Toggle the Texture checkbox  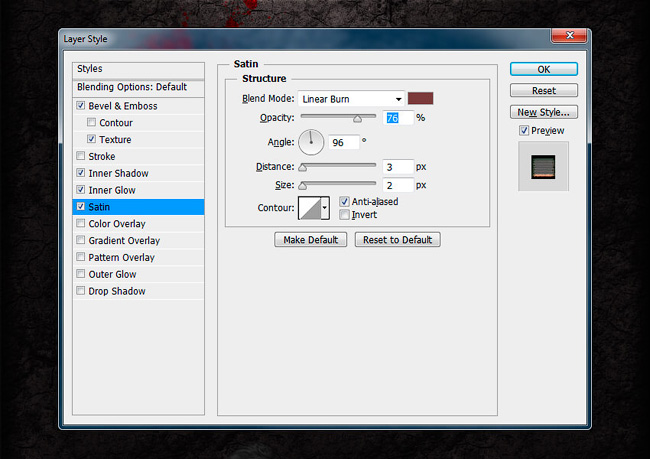coord(92,139)
